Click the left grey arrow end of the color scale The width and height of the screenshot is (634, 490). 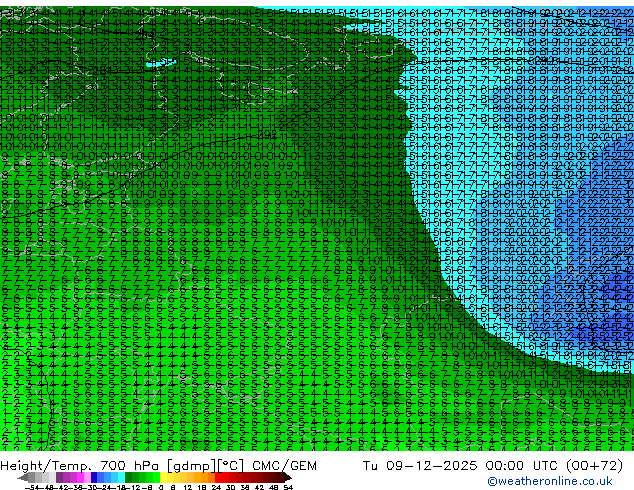[23, 477]
